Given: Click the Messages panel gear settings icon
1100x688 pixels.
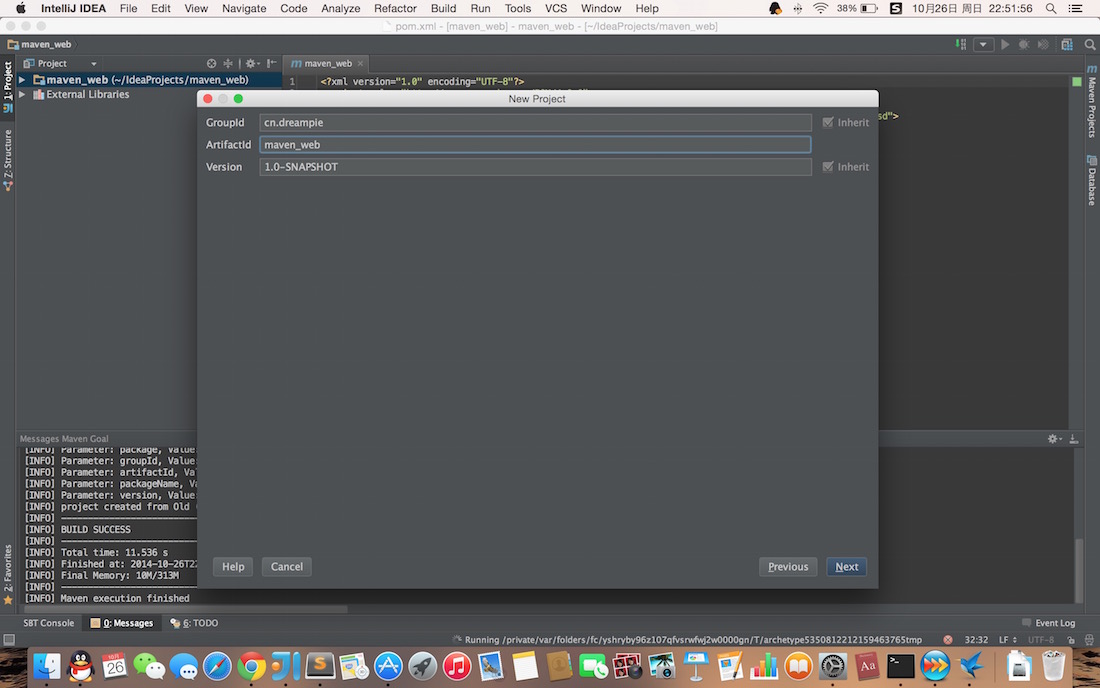Looking at the screenshot, I should tap(1054, 439).
